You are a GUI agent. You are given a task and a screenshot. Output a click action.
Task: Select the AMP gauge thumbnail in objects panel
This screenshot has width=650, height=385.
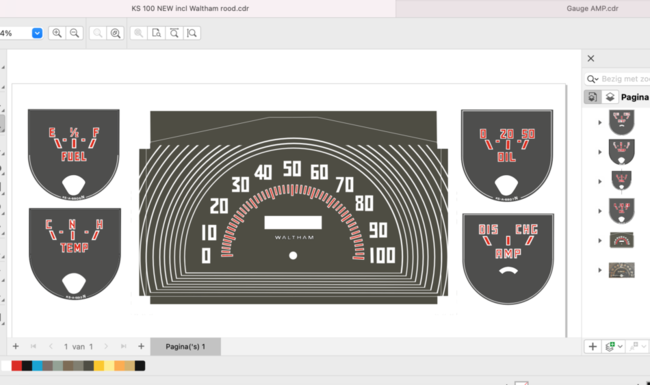621,122
